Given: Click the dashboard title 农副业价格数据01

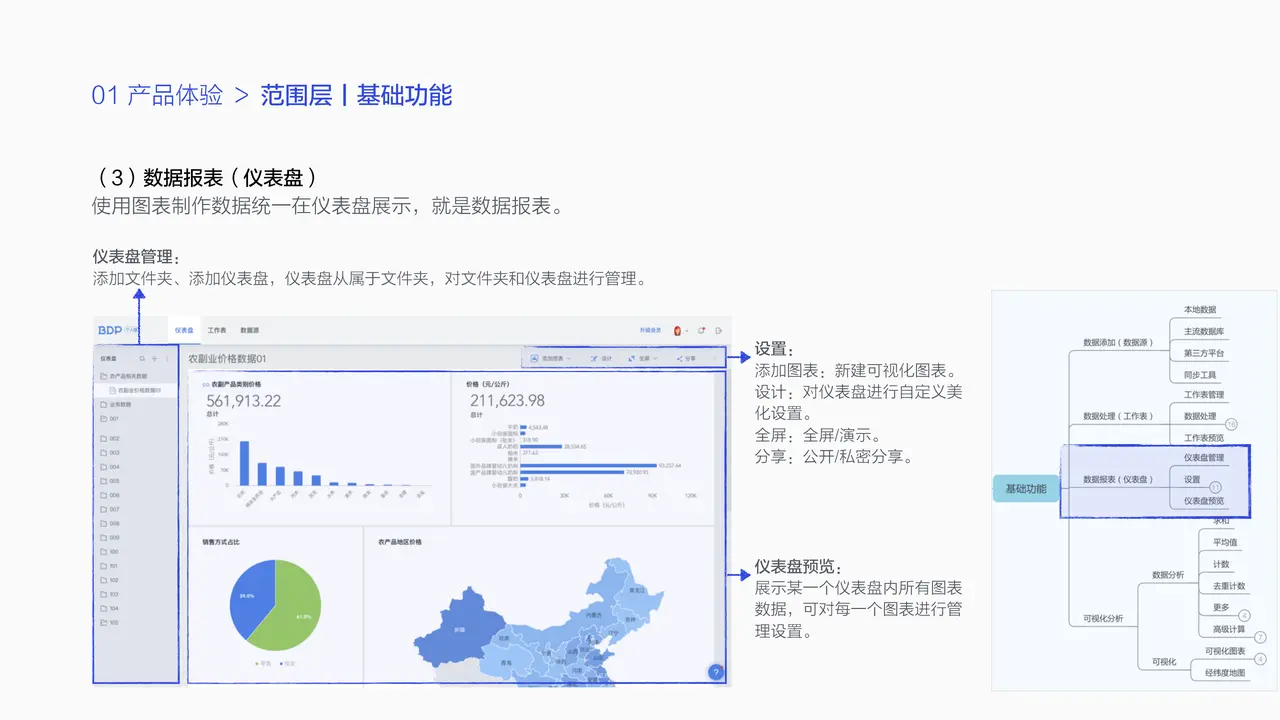Looking at the screenshot, I should [227, 359].
